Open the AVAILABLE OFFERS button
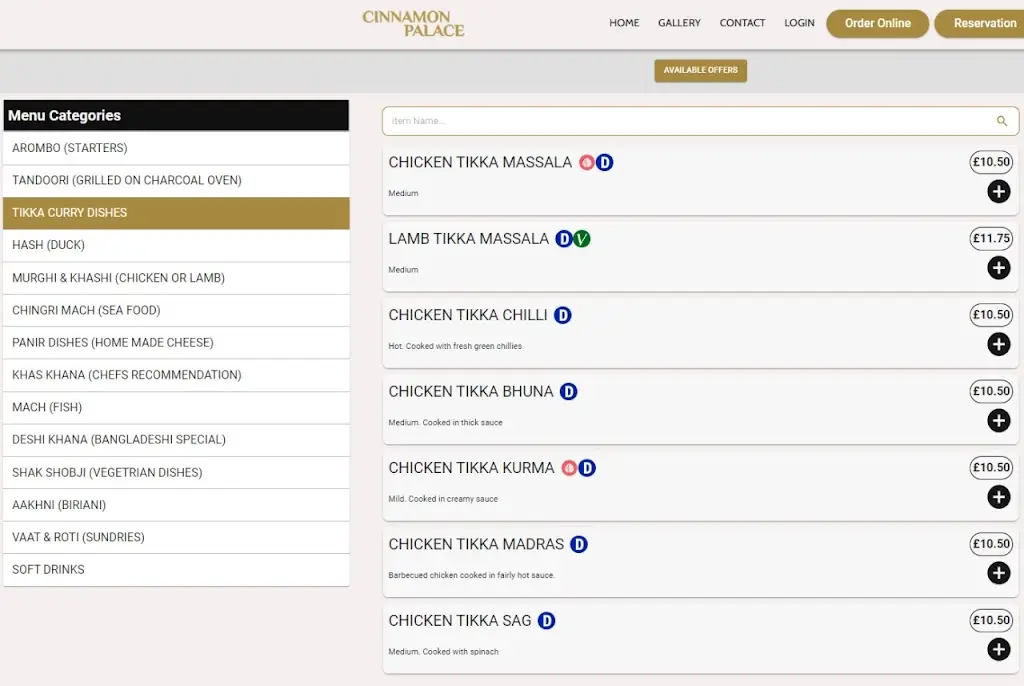Viewport: 1024px width, 686px height. tap(700, 70)
